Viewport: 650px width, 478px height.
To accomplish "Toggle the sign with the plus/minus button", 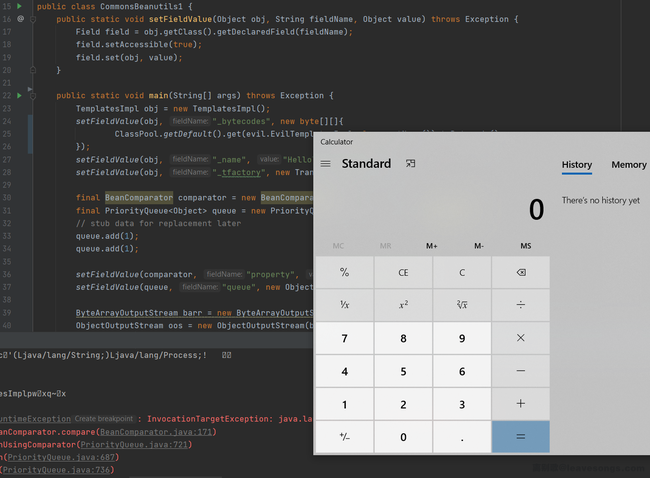I will pos(344,437).
